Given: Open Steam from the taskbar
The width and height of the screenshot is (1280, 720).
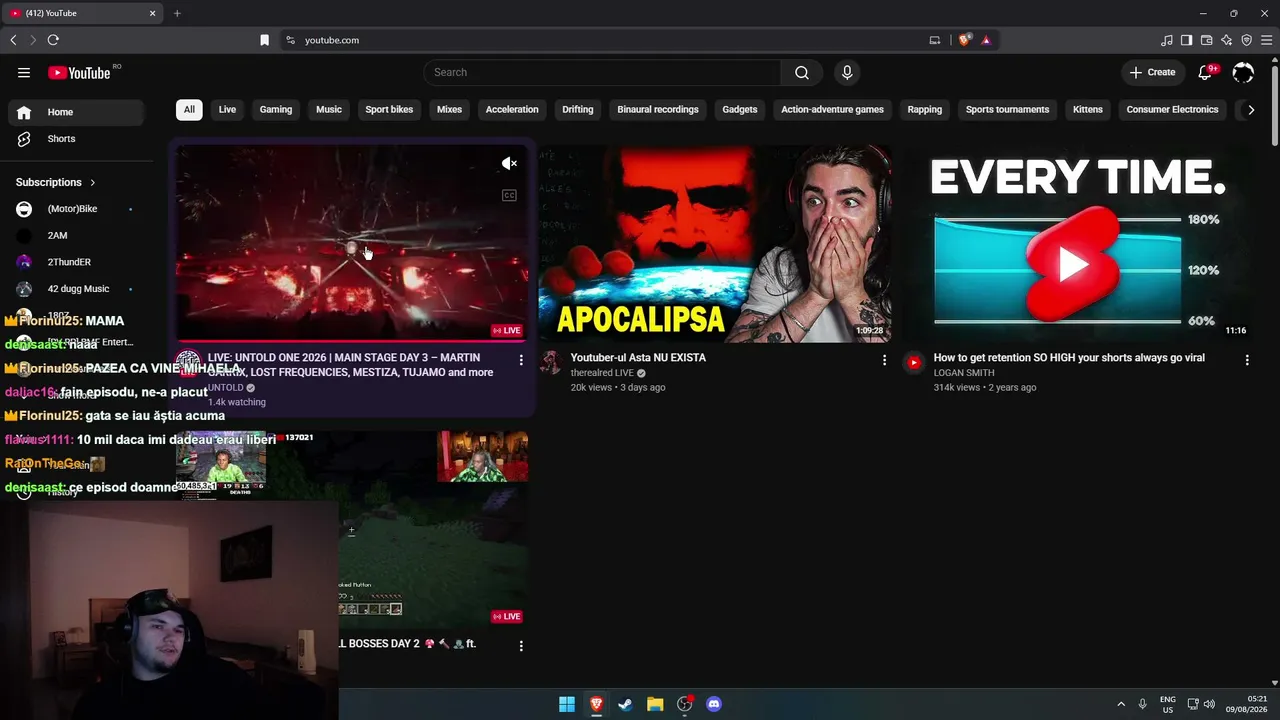Looking at the screenshot, I should click(x=625, y=704).
